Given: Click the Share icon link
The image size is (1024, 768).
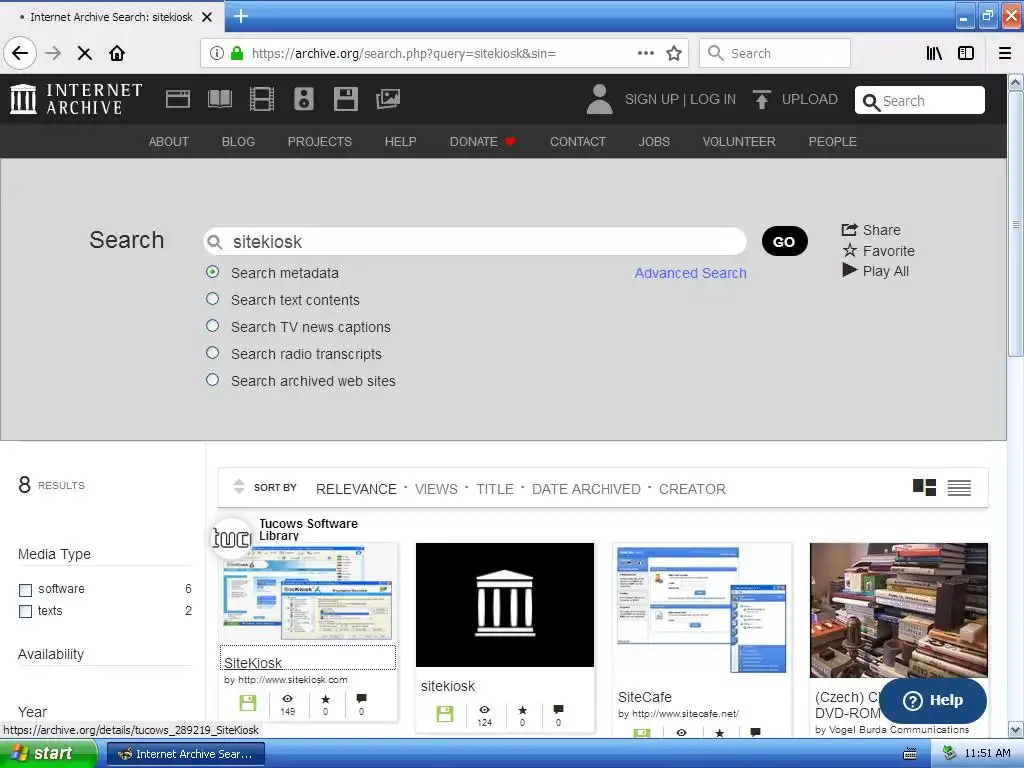Looking at the screenshot, I should point(871,230).
